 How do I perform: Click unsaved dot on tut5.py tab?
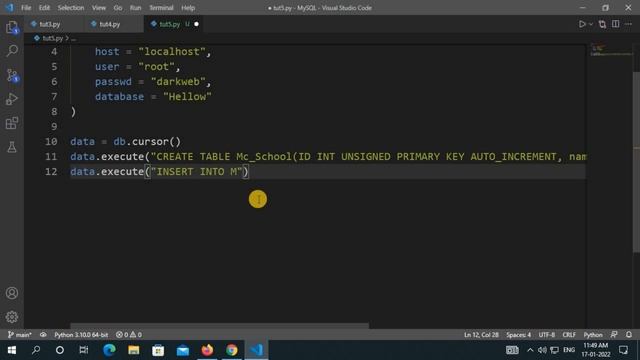pos(196,24)
